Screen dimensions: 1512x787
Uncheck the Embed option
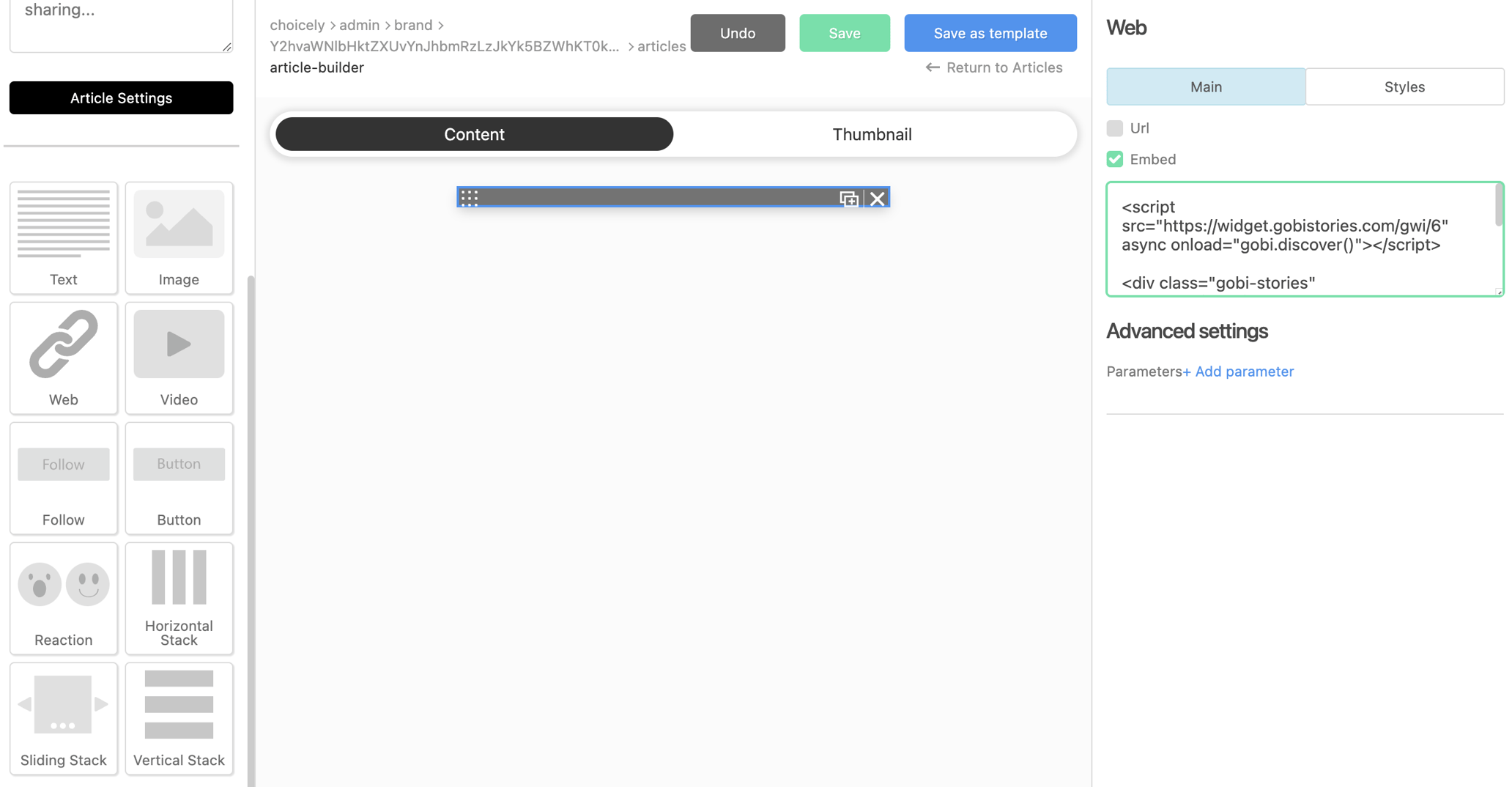1115,159
